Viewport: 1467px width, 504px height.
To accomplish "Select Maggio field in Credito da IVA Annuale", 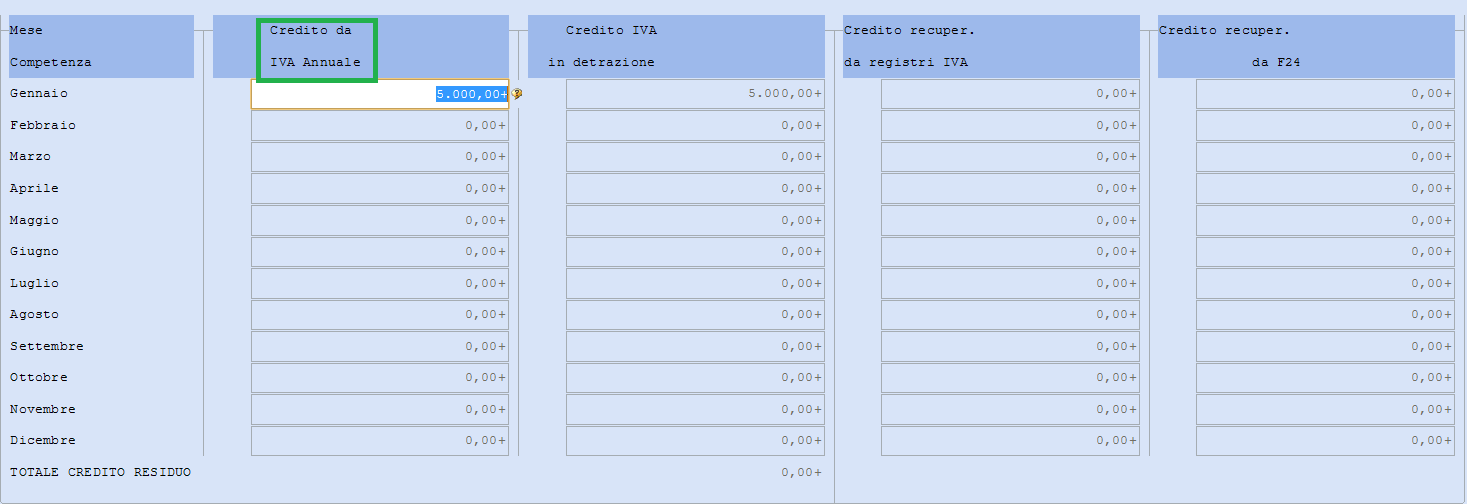I will pyautogui.click(x=380, y=220).
